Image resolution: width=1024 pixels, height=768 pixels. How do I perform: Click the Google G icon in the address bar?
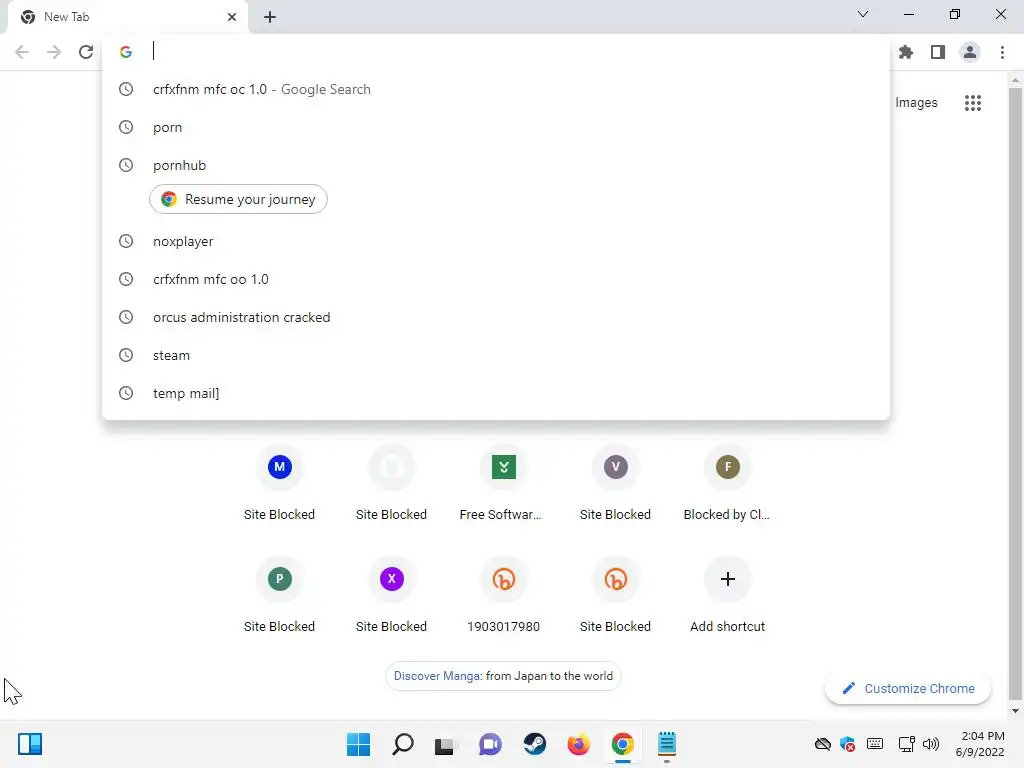click(x=126, y=52)
